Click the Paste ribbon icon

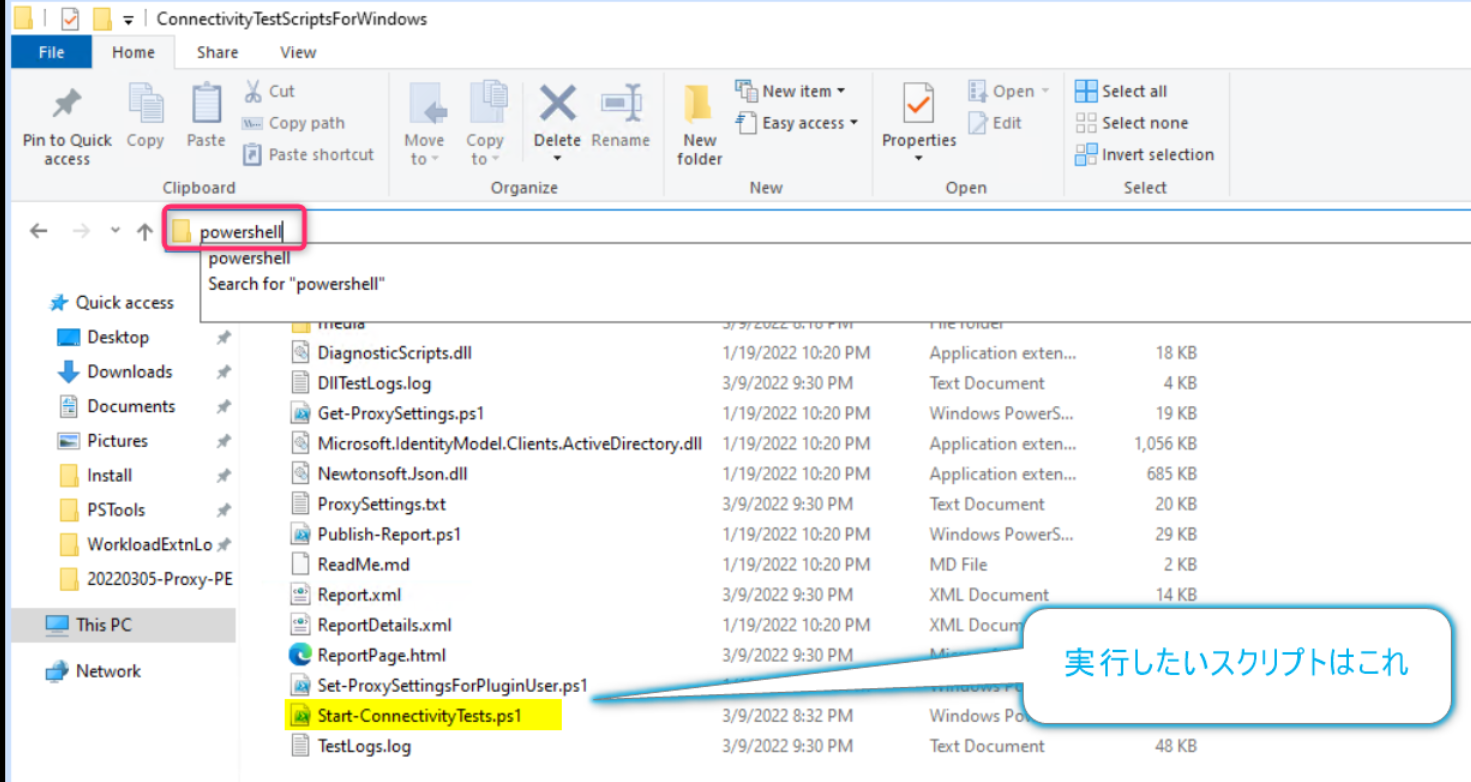pyautogui.click(x=206, y=103)
